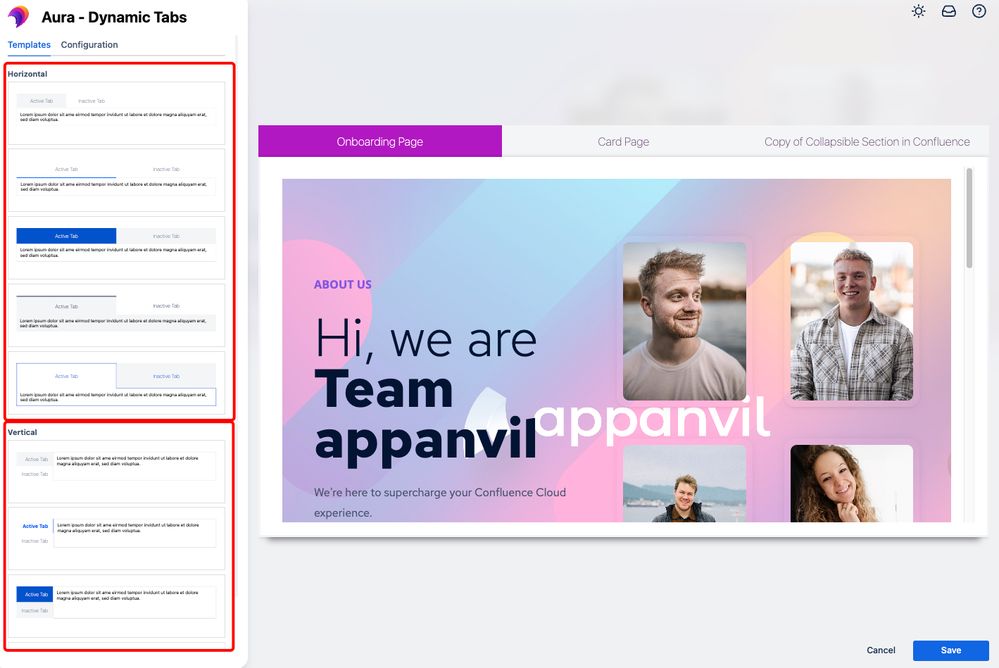This screenshot has height=668, width=999.
Task: Open the inbox tray icon
Action: (x=949, y=11)
